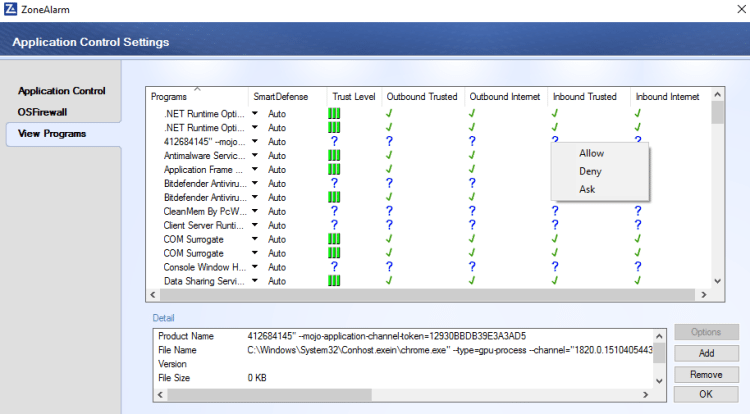
Task: Click Inbound Trusted question mark for Client Server Runti...
Action: pos(555,225)
